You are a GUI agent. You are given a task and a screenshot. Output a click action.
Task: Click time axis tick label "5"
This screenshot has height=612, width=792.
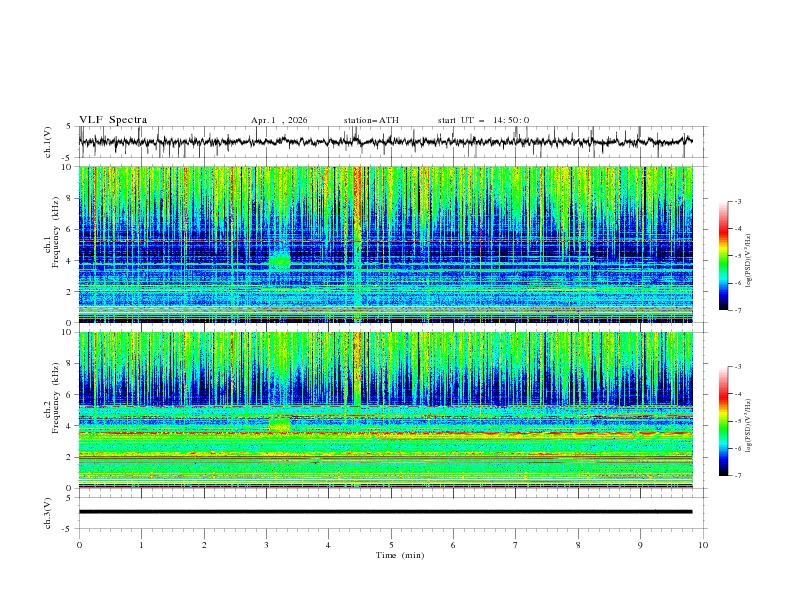[391, 545]
